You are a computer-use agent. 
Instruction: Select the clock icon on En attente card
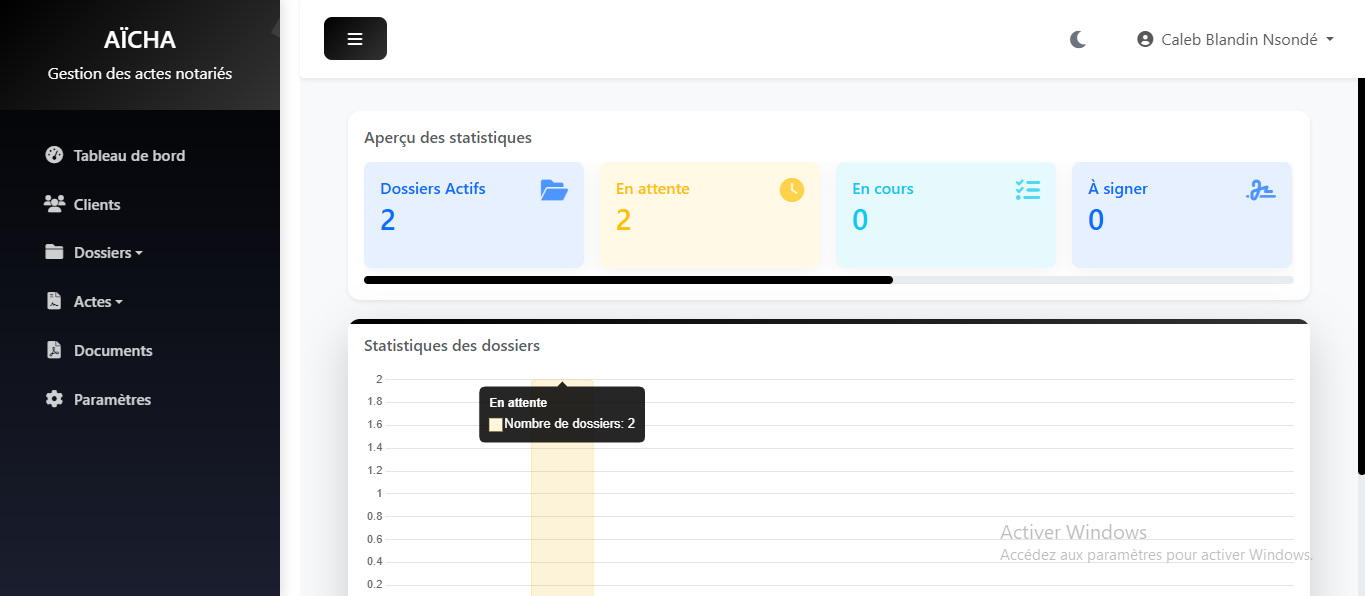coord(790,189)
